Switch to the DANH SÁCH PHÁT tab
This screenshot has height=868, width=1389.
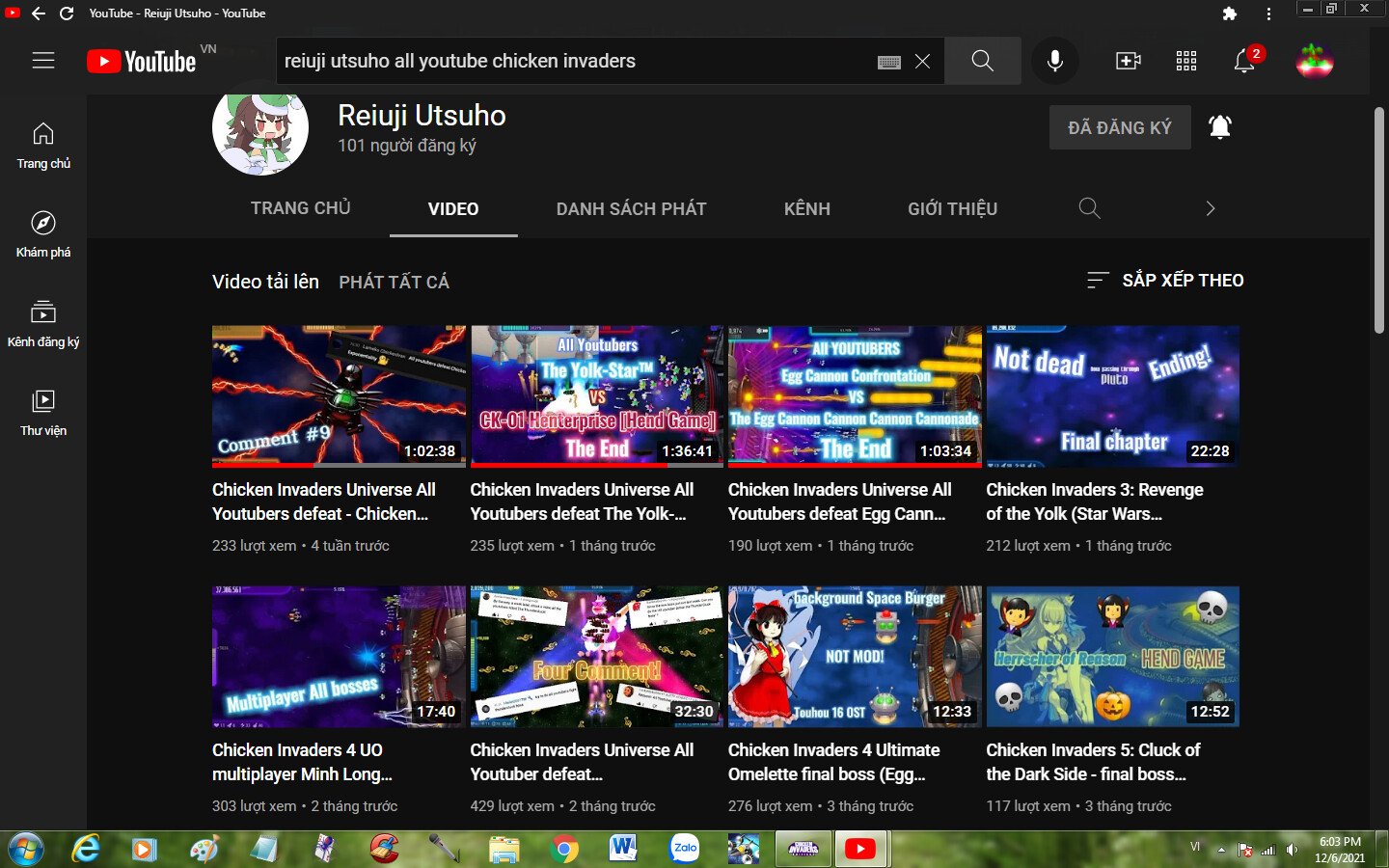point(631,208)
